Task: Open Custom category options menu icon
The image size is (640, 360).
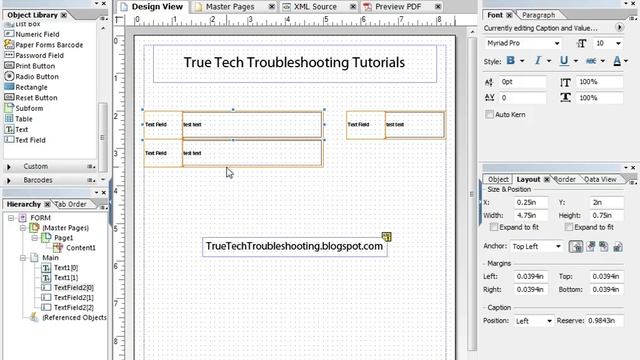Action: pyautogui.click(x=91, y=167)
